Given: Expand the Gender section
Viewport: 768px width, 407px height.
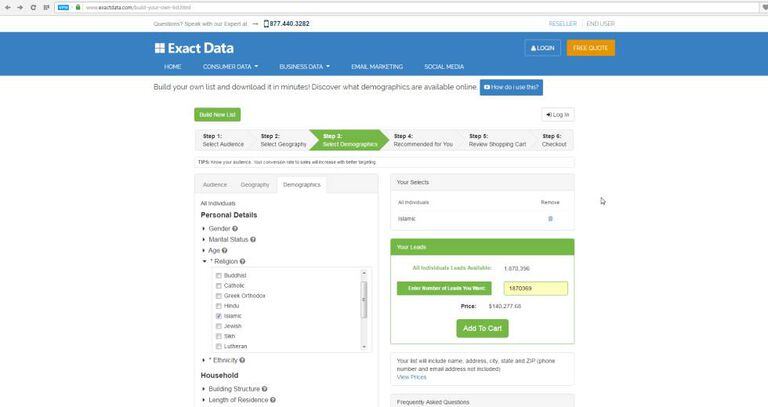Looking at the screenshot, I should (205, 229).
